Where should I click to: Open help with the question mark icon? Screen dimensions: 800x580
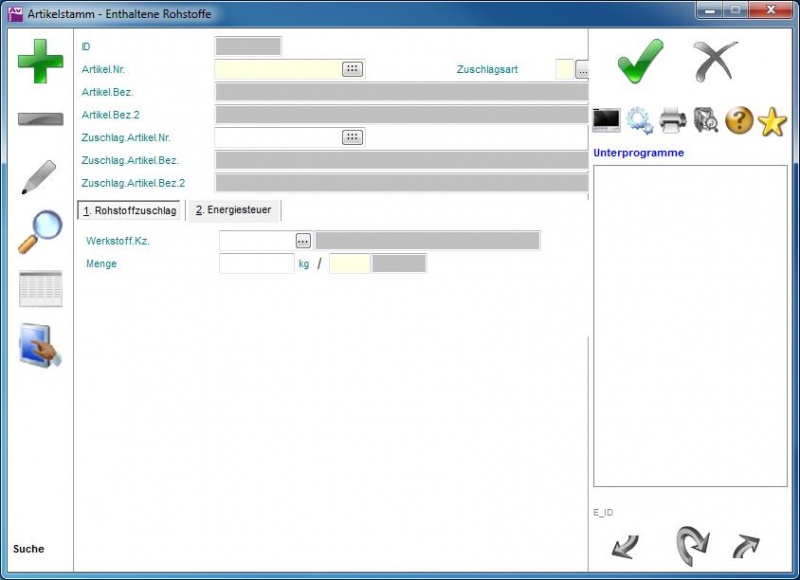(x=739, y=121)
